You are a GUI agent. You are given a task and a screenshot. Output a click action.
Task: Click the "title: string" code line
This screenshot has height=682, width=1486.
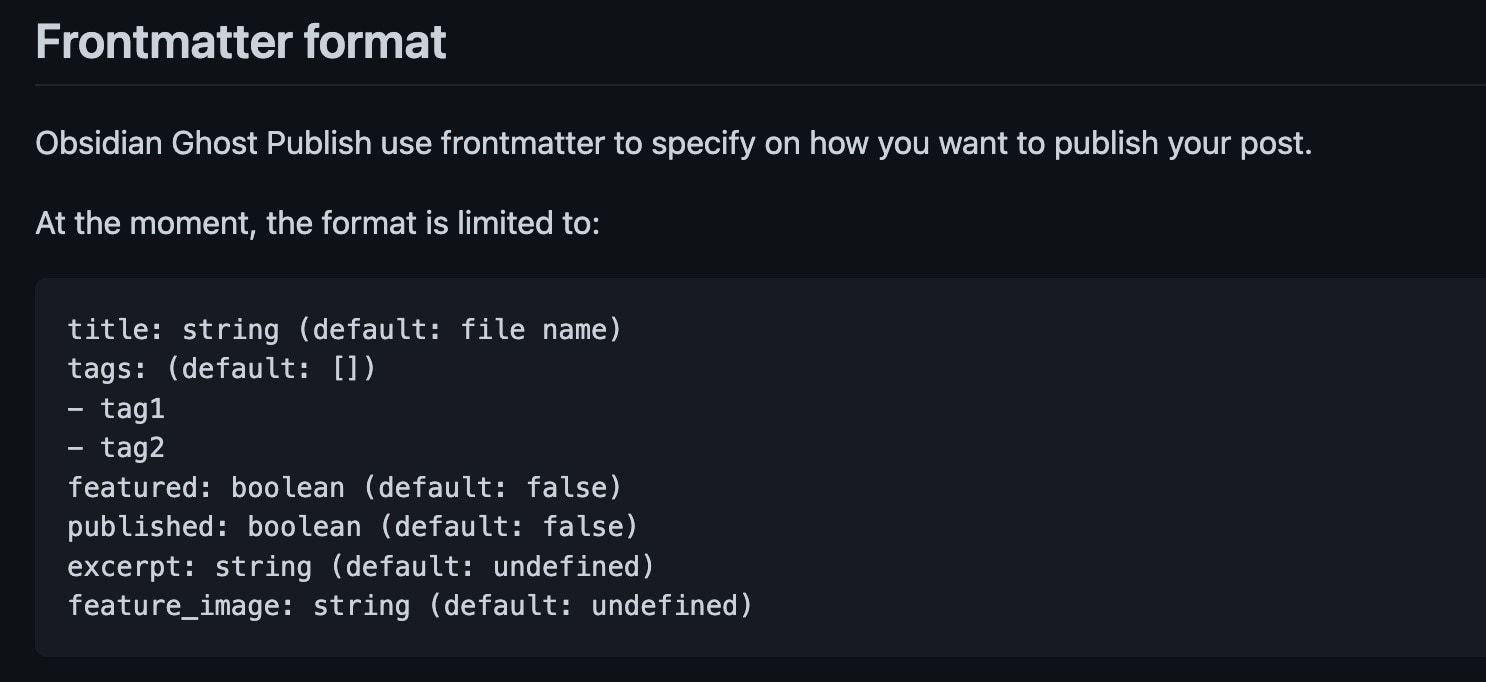tap(344, 329)
